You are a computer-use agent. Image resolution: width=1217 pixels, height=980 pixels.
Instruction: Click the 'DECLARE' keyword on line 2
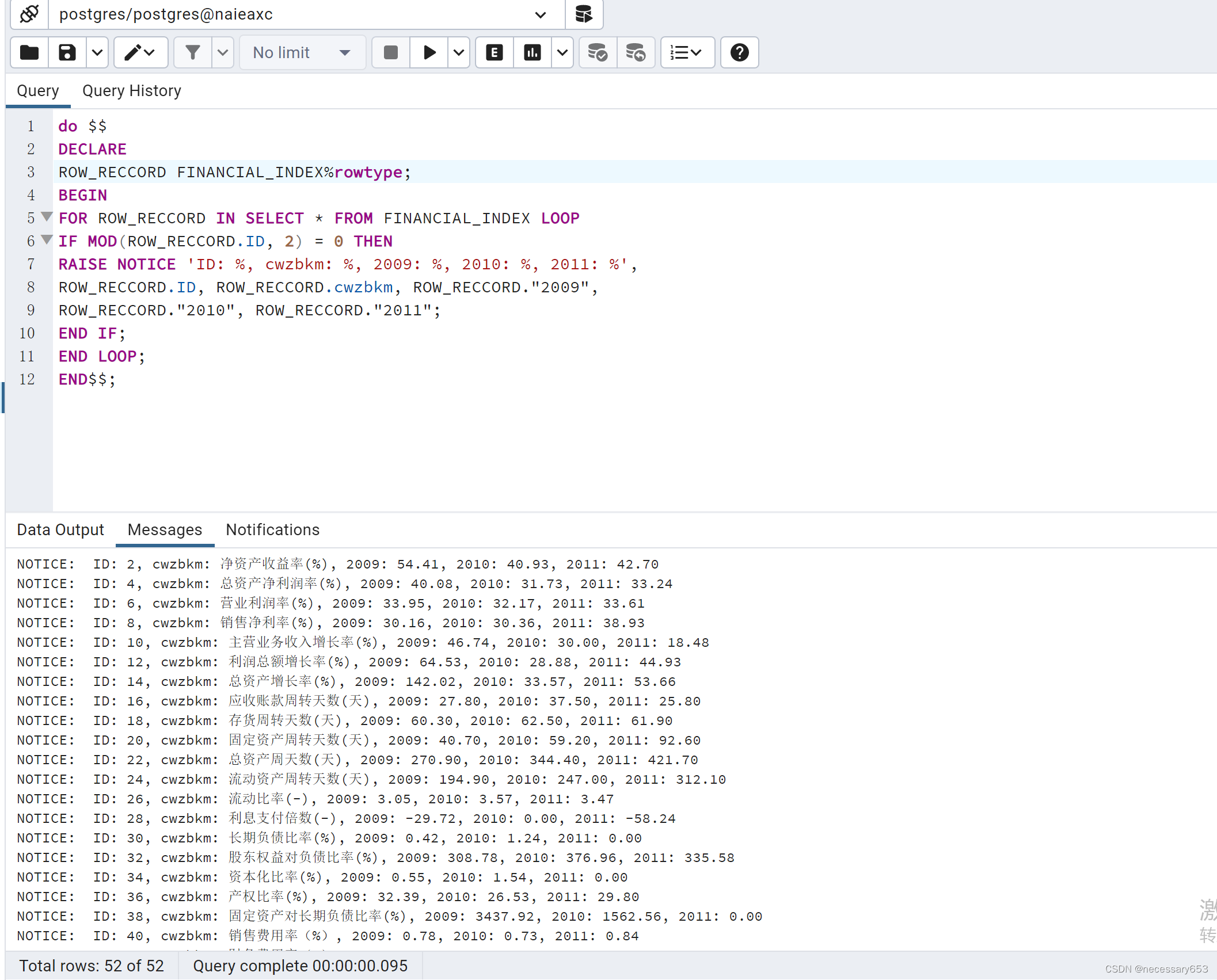(x=92, y=149)
